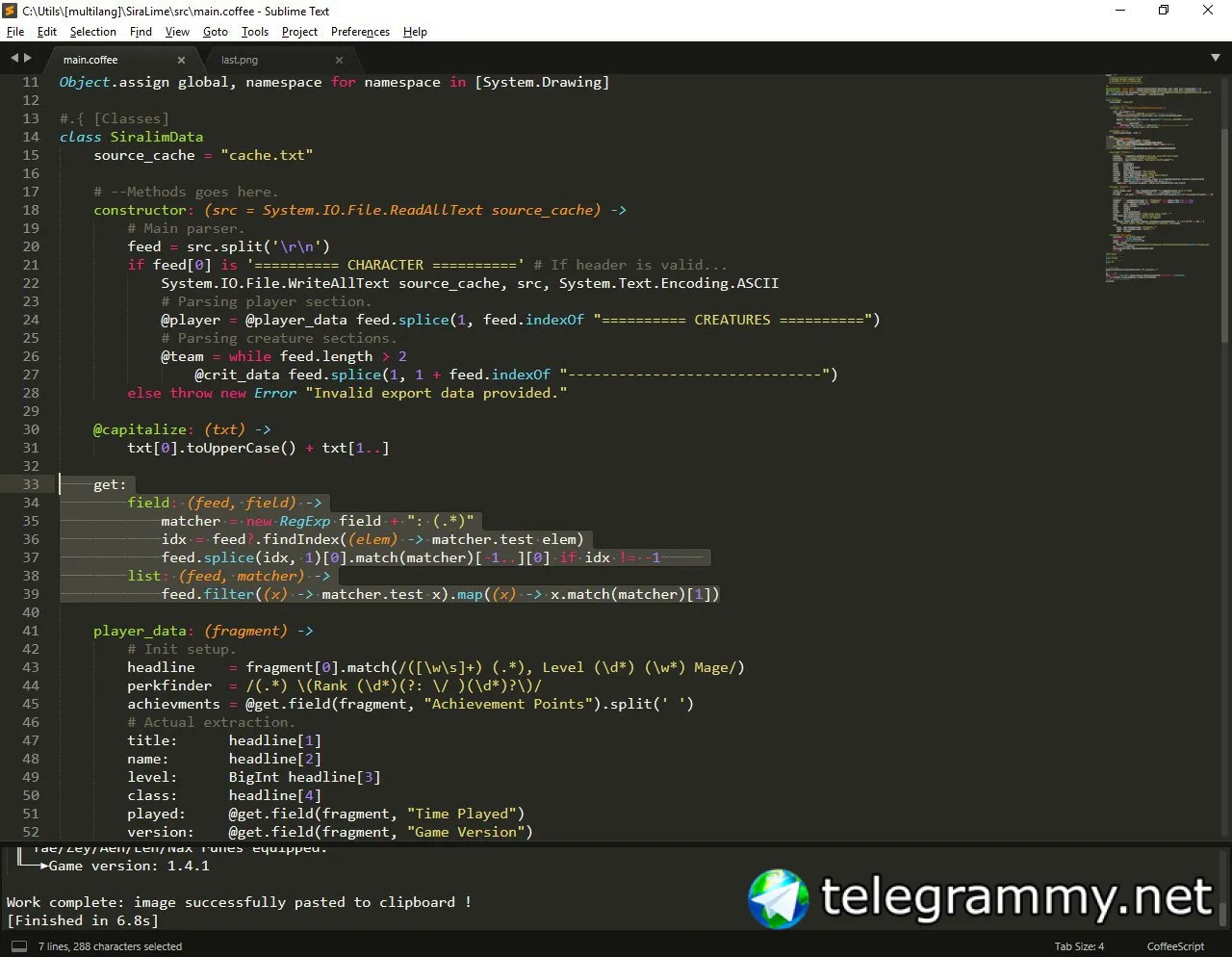Click the minimap code overview
1232x957 pixels.
click(1160, 178)
